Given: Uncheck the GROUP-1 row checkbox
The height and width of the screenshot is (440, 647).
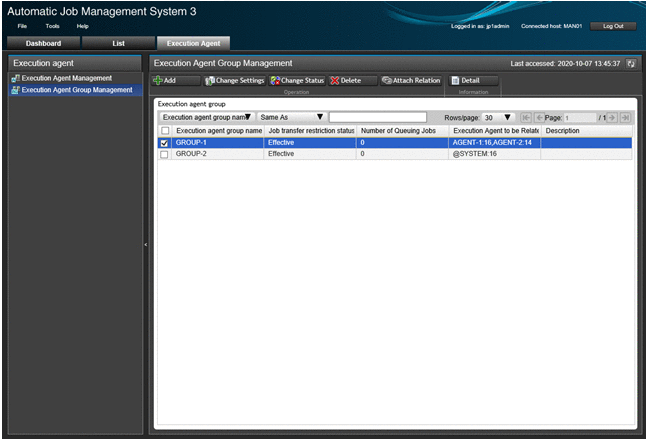Looking at the screenshot, I should [164, 143].
